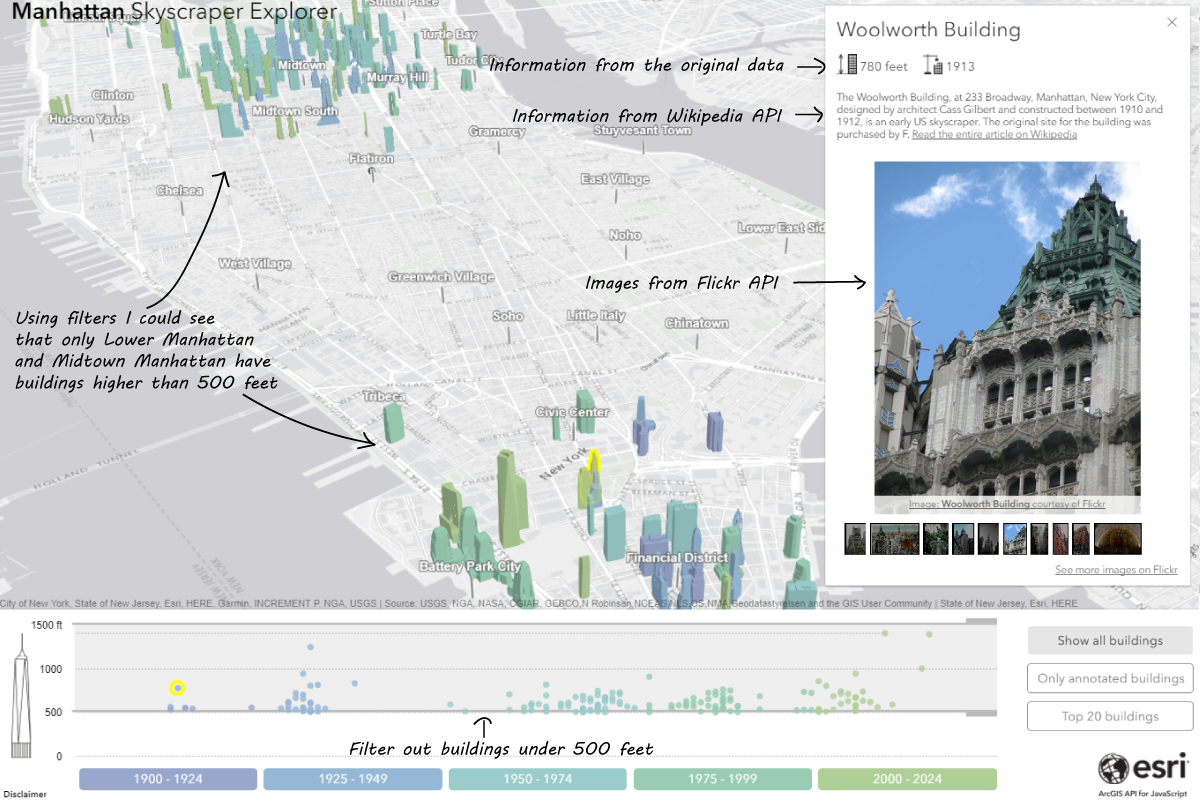Image resolution: width=1200 pixels, height=800 pixels.
Task: Click the 'Battery Park City' map label
Action: (470, 566)
